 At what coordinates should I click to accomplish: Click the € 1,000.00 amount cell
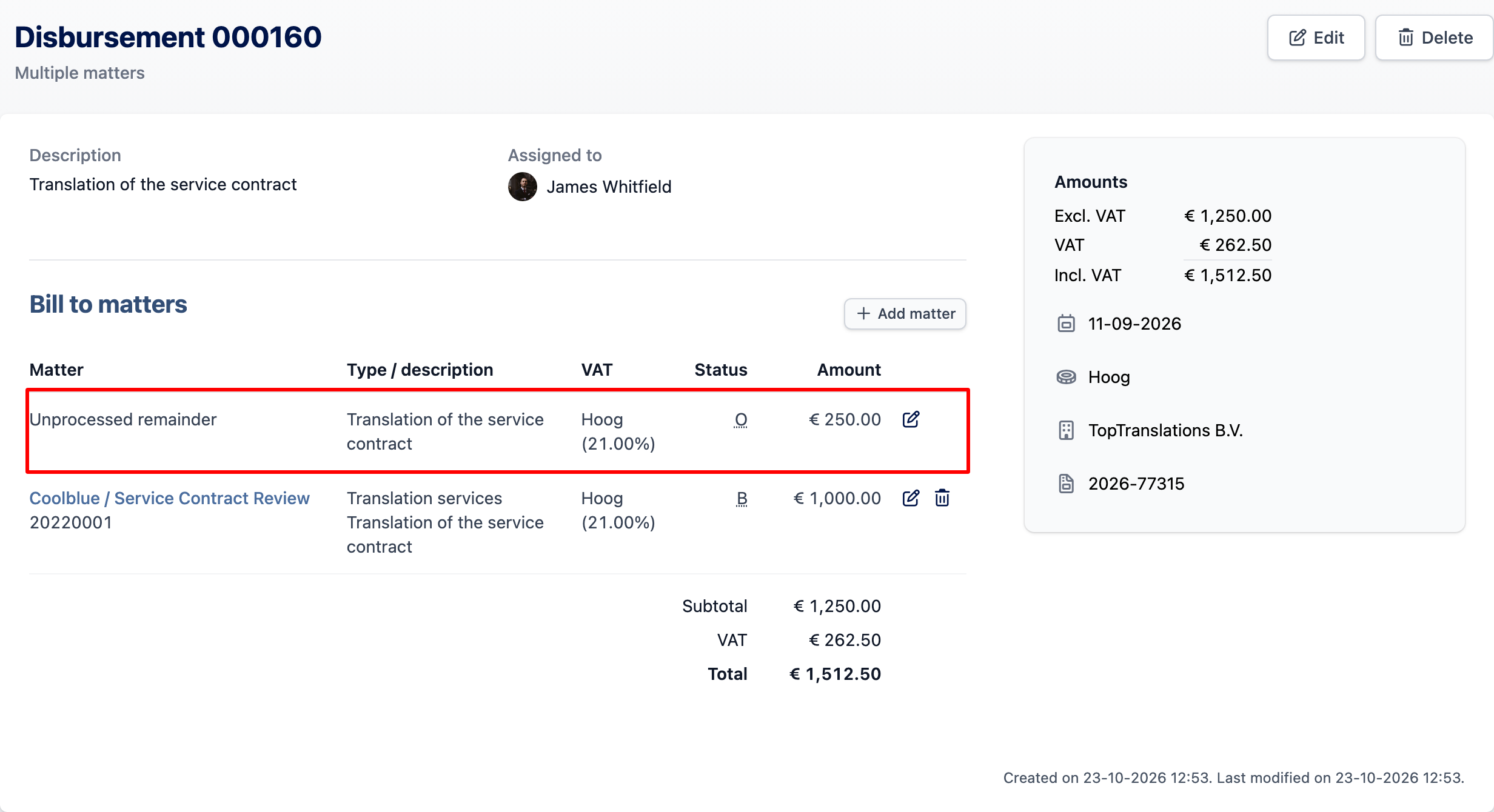coord(837,498)
